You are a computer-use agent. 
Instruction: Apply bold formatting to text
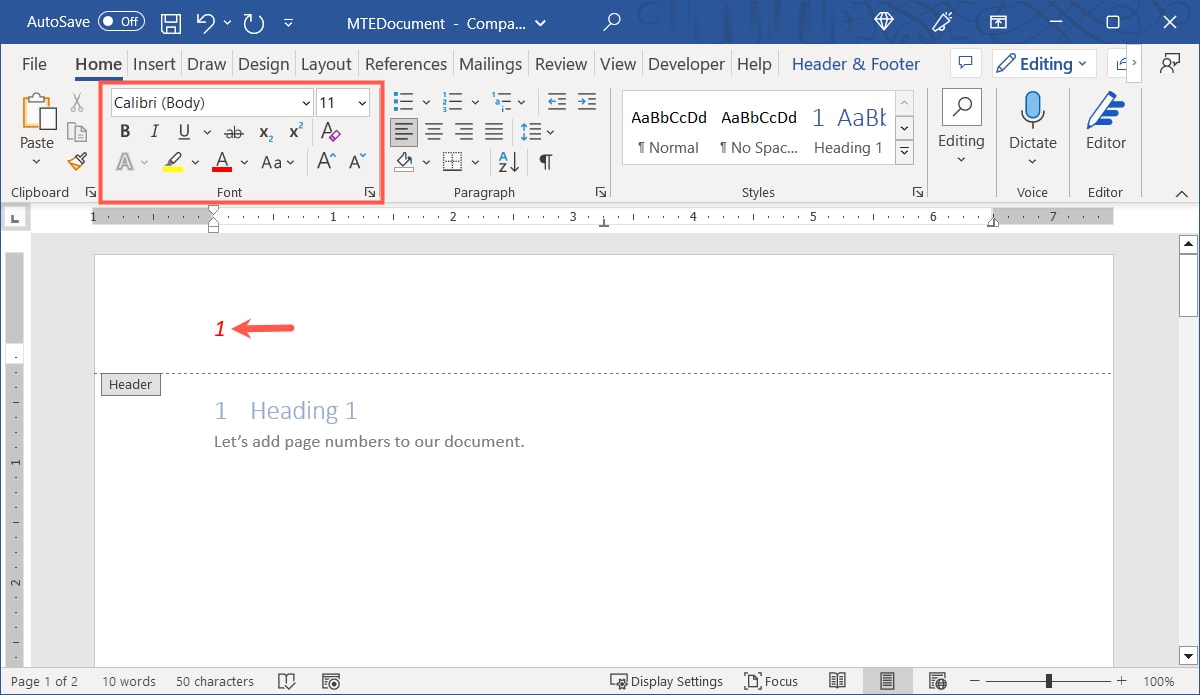(124, 131)
